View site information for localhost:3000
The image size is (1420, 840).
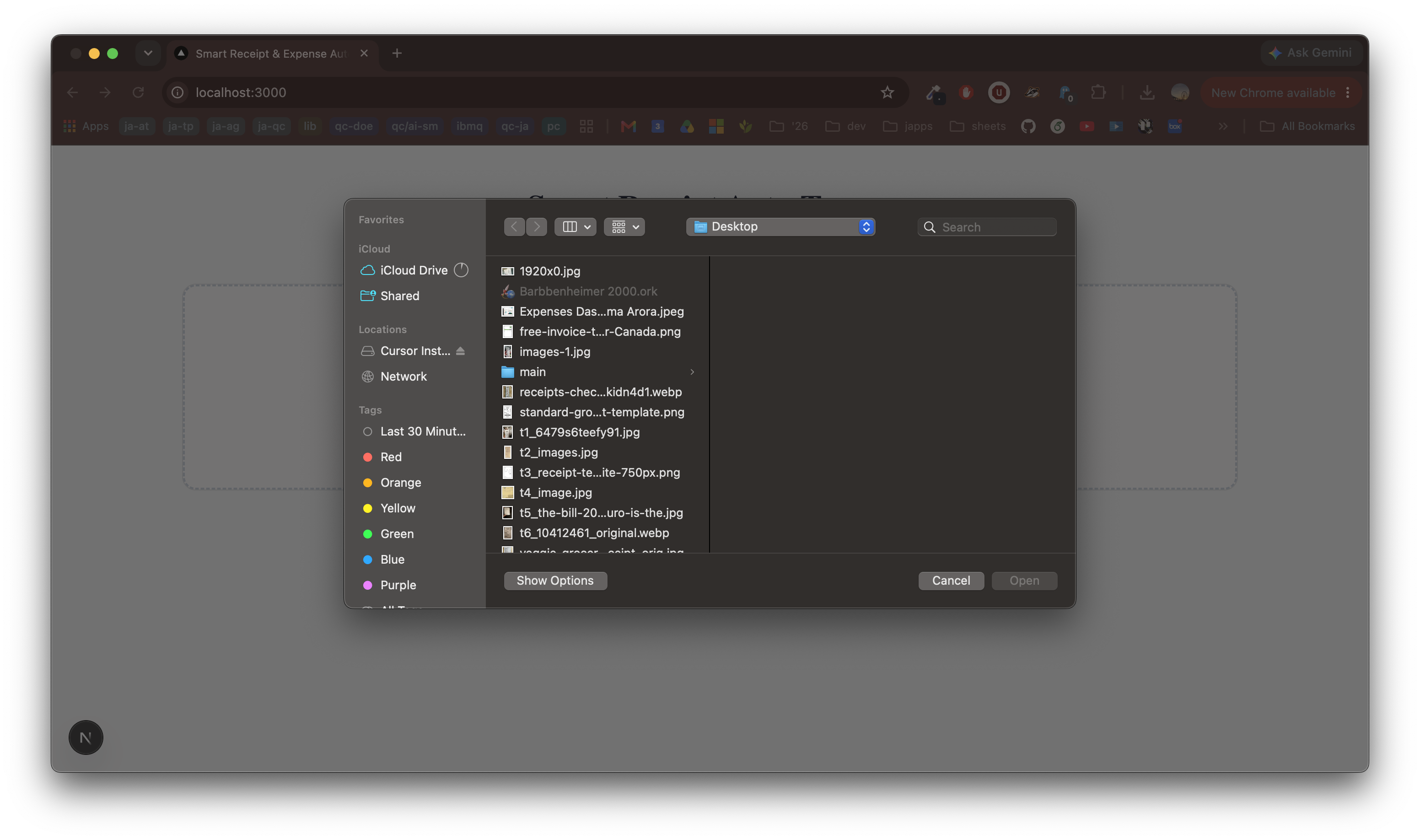(177, 92)
